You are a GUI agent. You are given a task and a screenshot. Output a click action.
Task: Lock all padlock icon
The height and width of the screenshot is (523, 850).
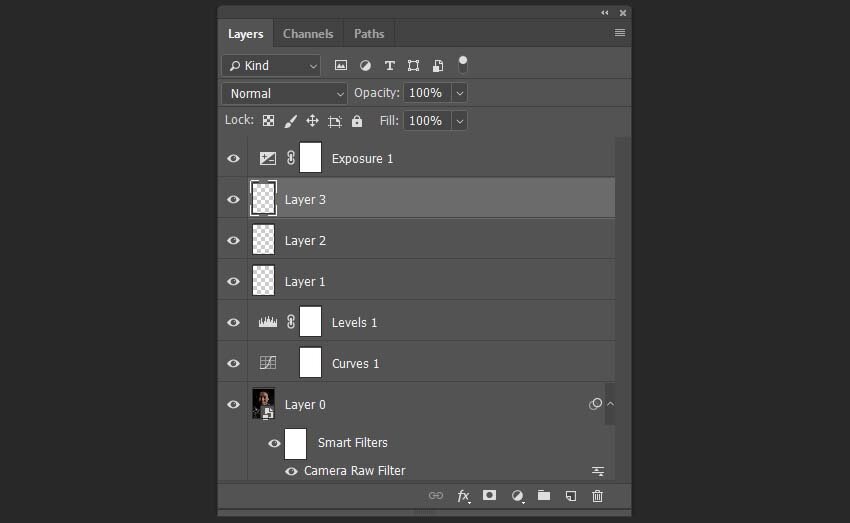357,121
